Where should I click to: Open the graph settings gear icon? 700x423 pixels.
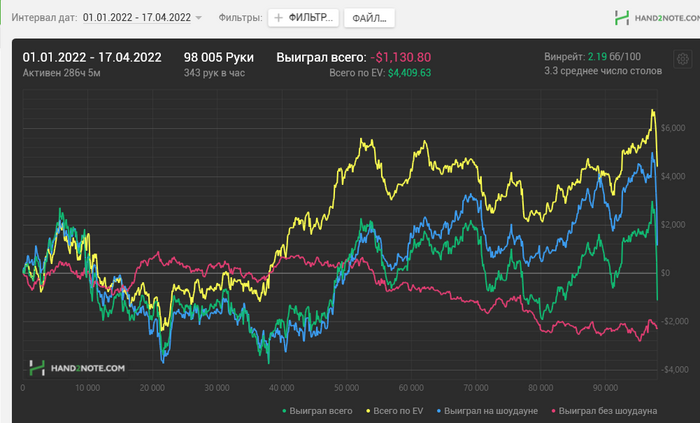(682, 59)
